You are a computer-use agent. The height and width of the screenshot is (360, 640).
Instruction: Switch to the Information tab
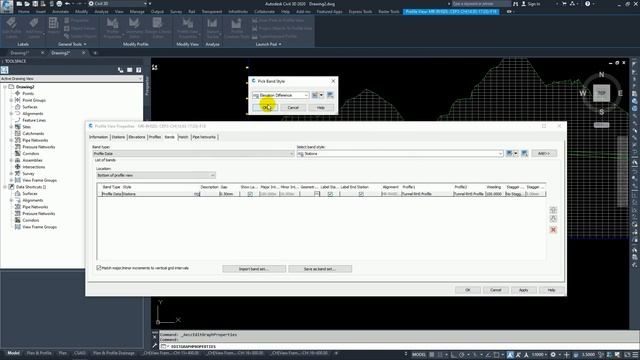click(98, 137)
